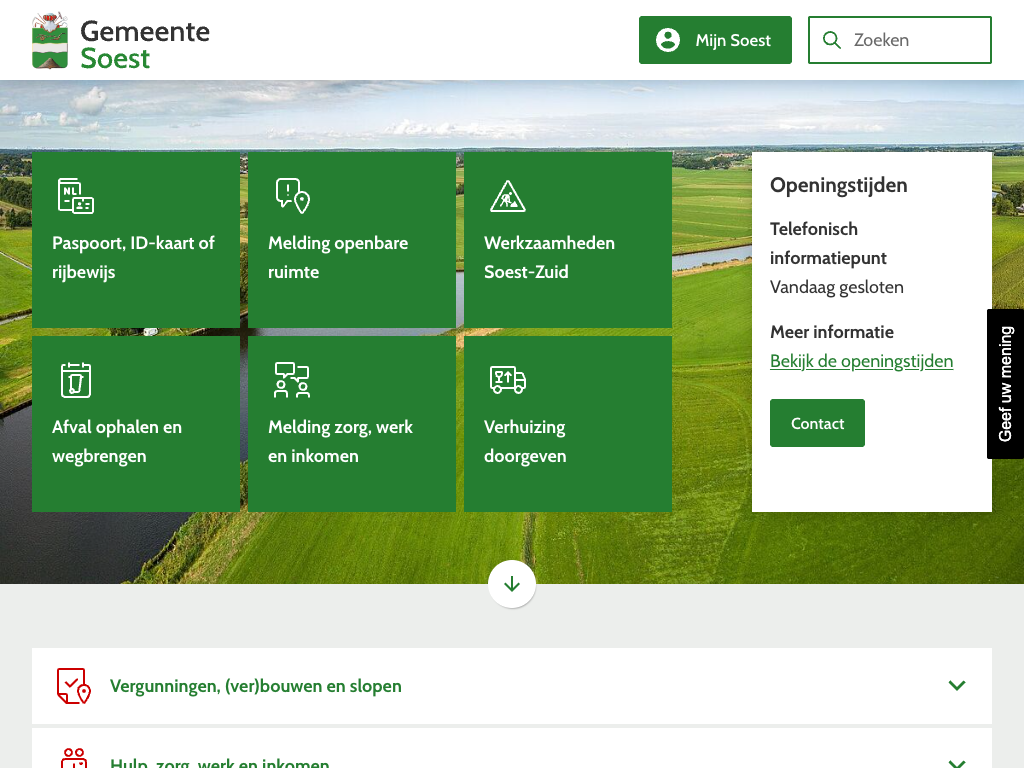The width and height of the screenshot is (1024, 768).
Task: Click the people conversation icon for zorg
Action: tap(292, 380)
